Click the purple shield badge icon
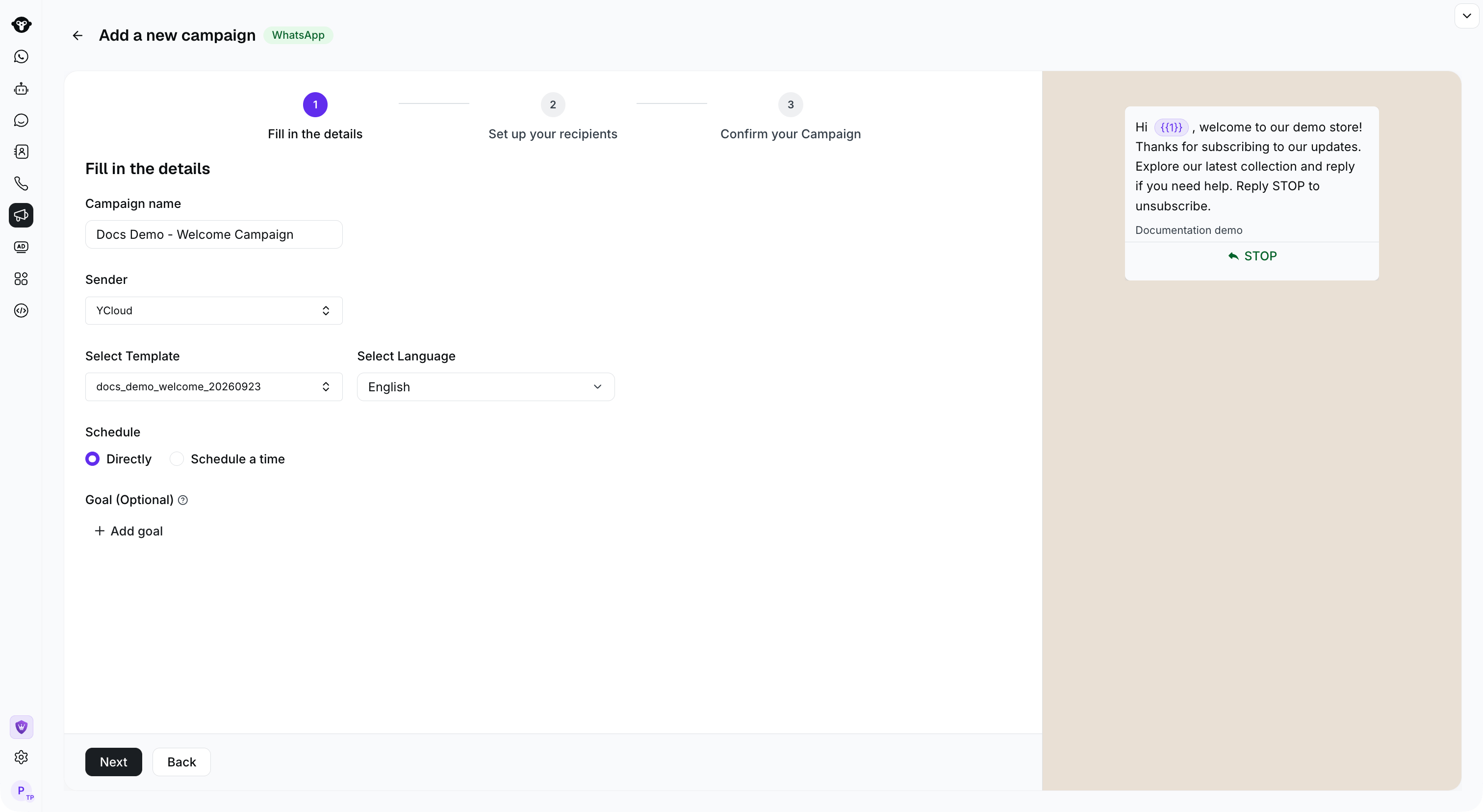This screenshot has width=1483, height=812. pyautogui.click(x=21, y=727)
